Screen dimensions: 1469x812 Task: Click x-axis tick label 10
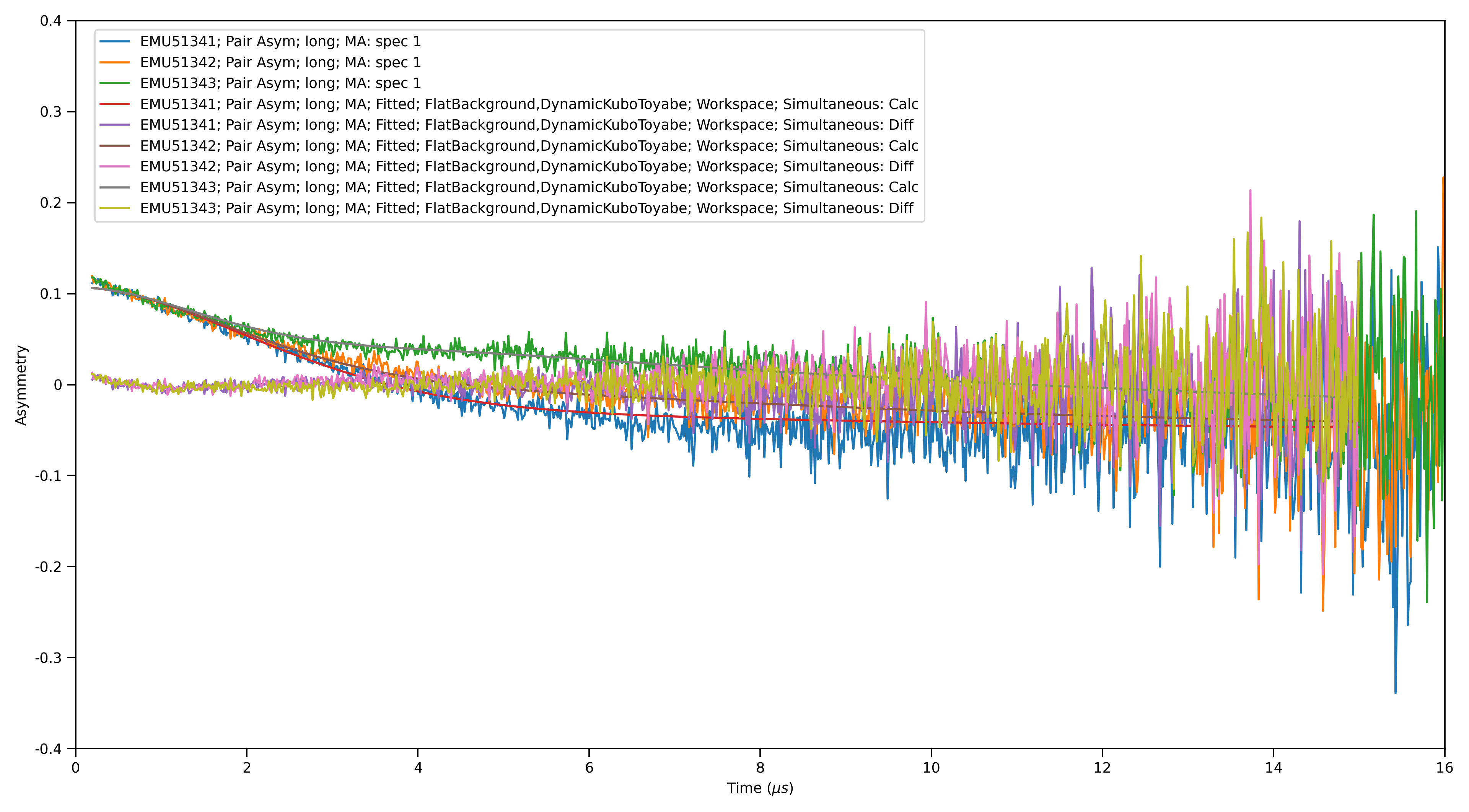tap(931, 768)
